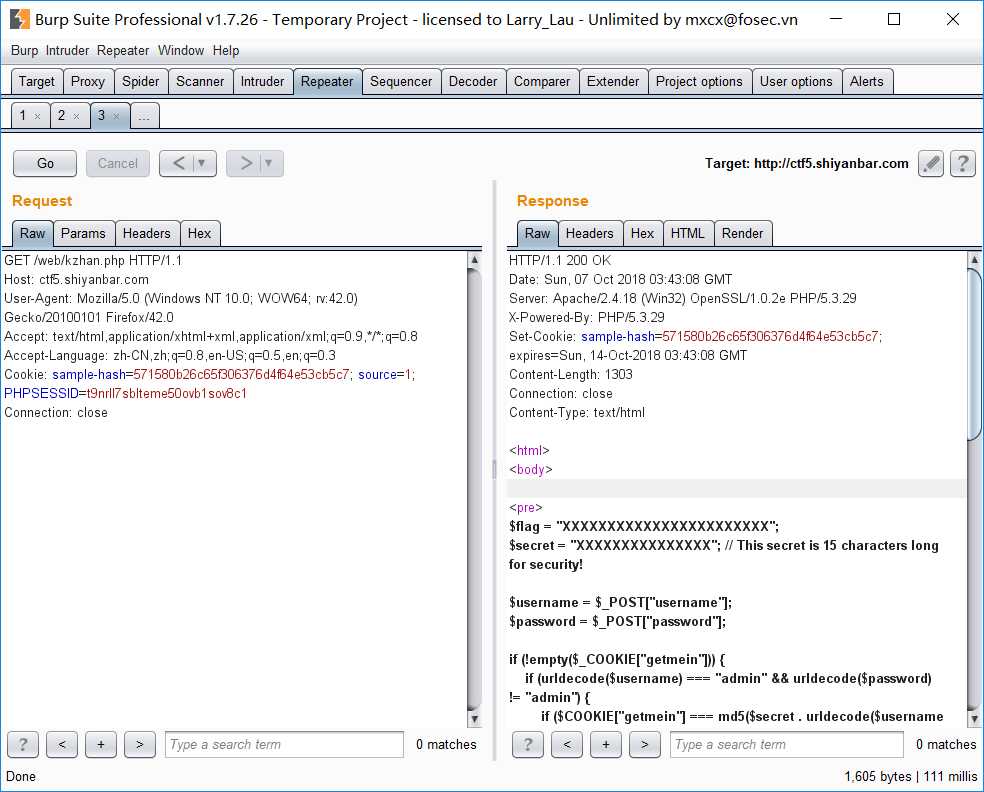Image resolution: width=984 pixels, height=792 pixels.
Task: Send the request with the Go button
Action: click(45, 163)
